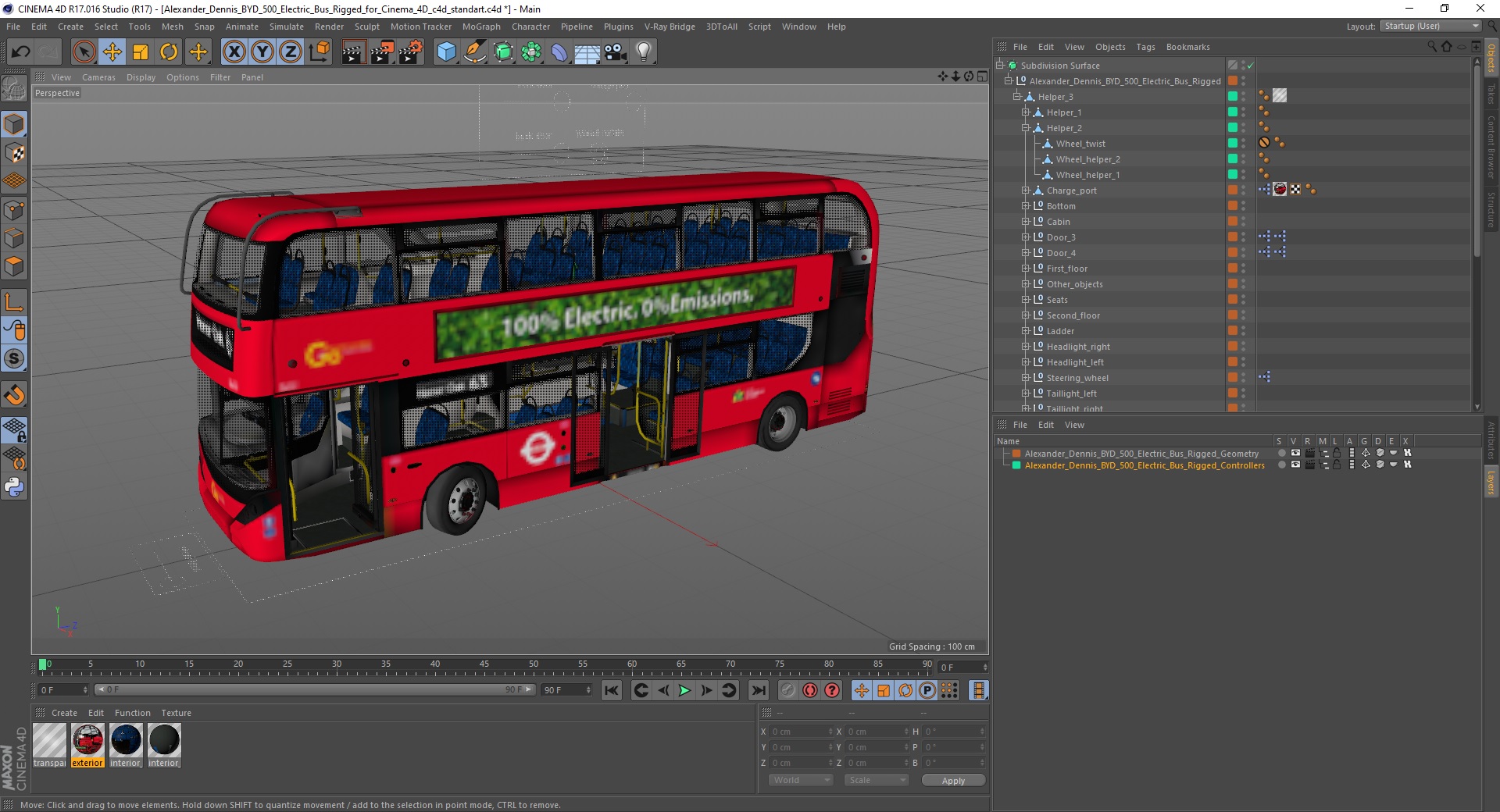Click Enable Axis L-shaped icon
This screenshot has width=1500, height=812.
point(14,302)
